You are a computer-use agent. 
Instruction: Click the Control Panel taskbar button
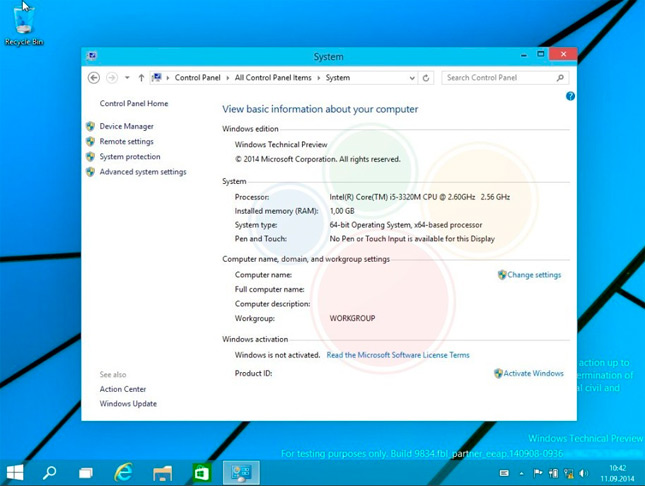click(241, 472)
